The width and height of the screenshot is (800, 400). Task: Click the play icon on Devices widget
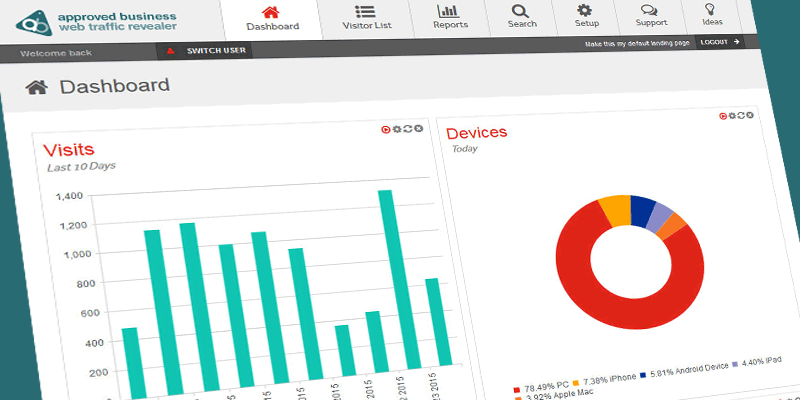[722, 116]
